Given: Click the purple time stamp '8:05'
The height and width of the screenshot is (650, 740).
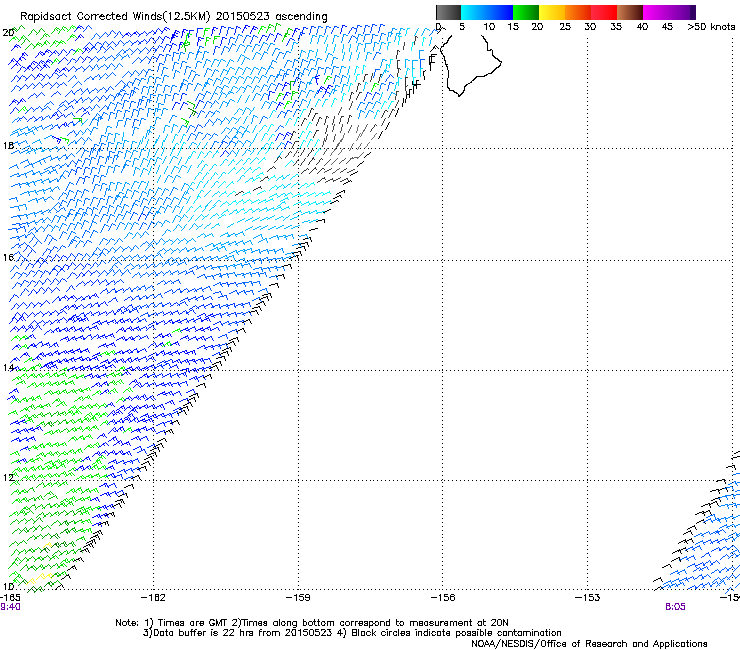Looking at the screenshot, I should pyautogui.click(x=675, y=607).
